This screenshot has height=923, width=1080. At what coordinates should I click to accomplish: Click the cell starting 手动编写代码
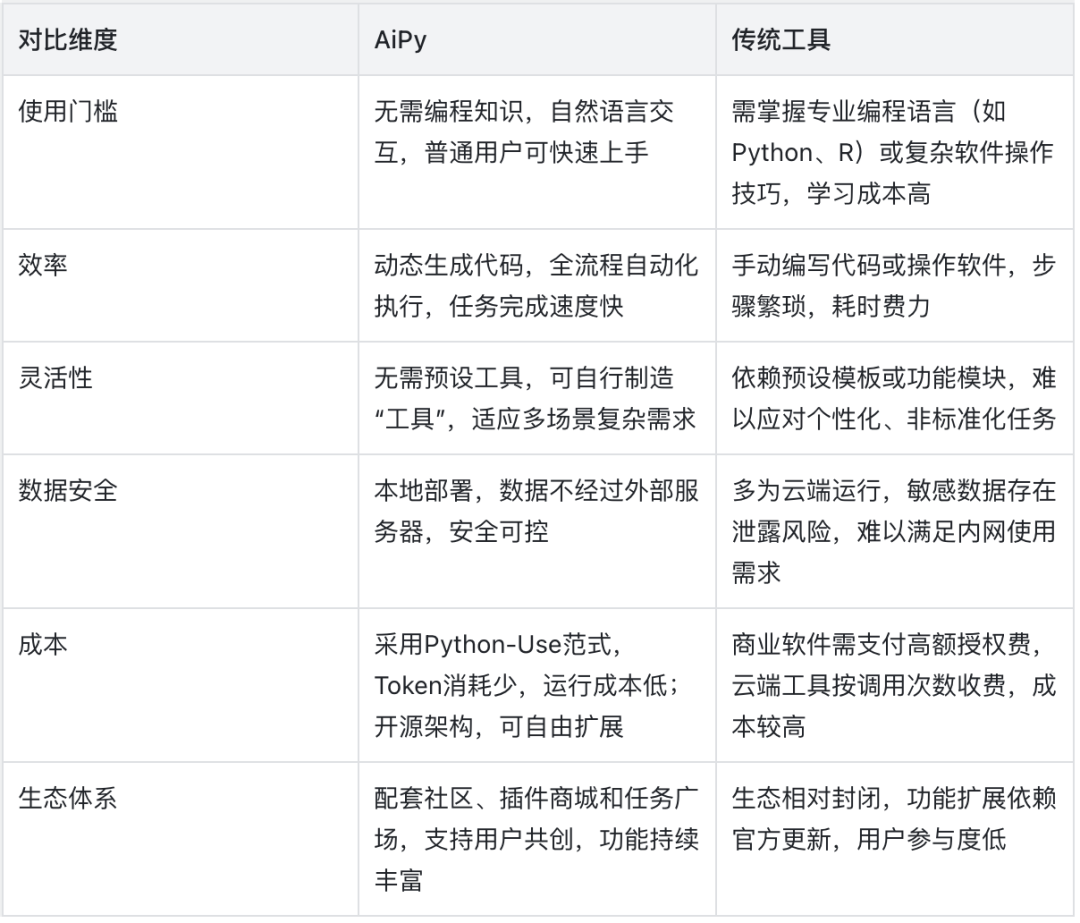pos(893,286)
